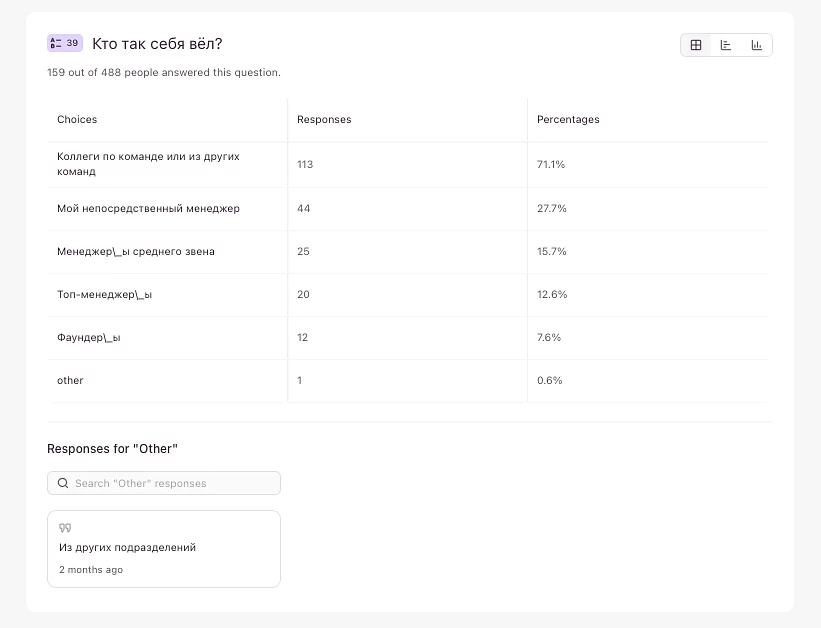Switch to table view icon
This screenshot has height=628, width=821.
pyautogui.click(x=696, y=45)
